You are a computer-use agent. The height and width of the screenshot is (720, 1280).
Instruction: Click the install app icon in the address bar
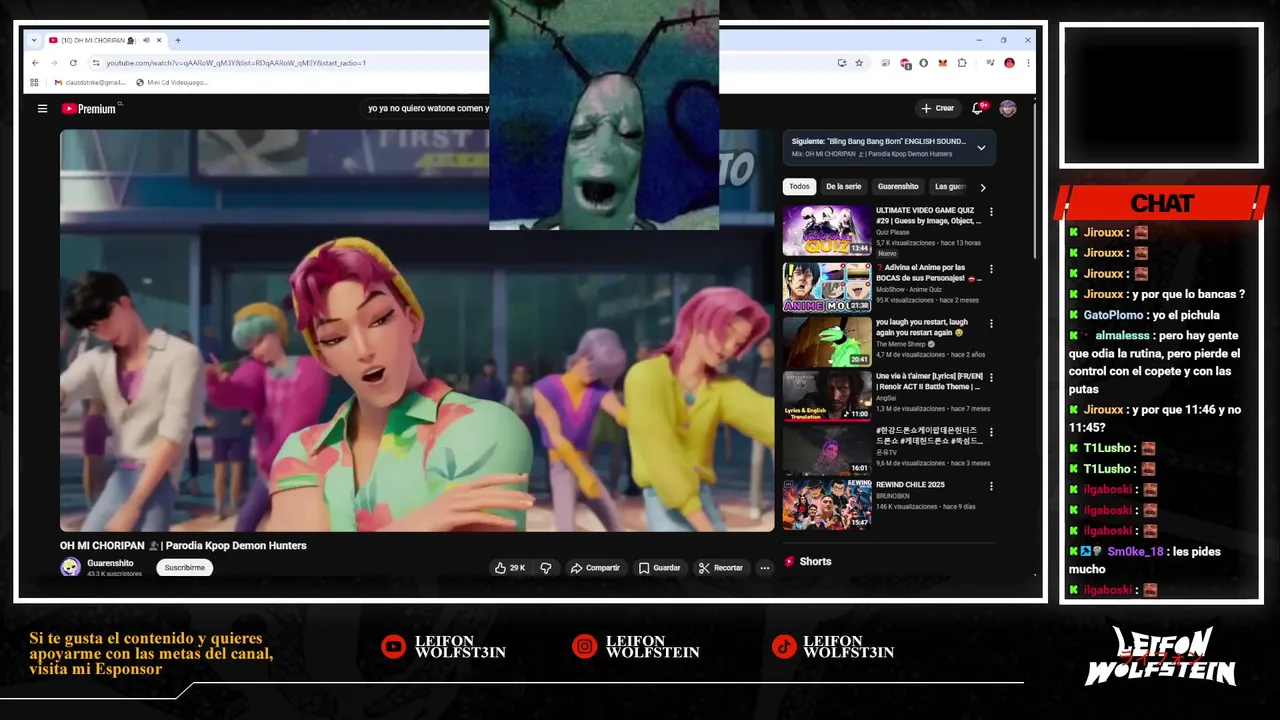tap(842, 63)
